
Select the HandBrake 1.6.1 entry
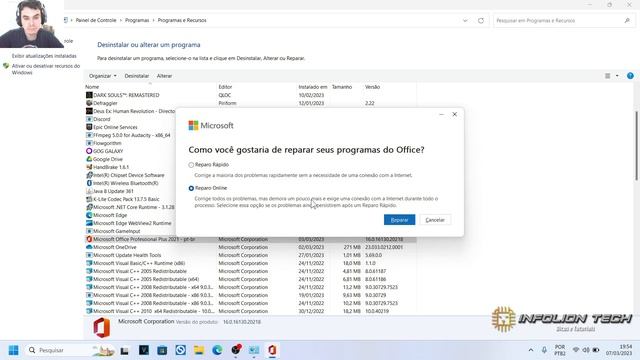(111, 167)
